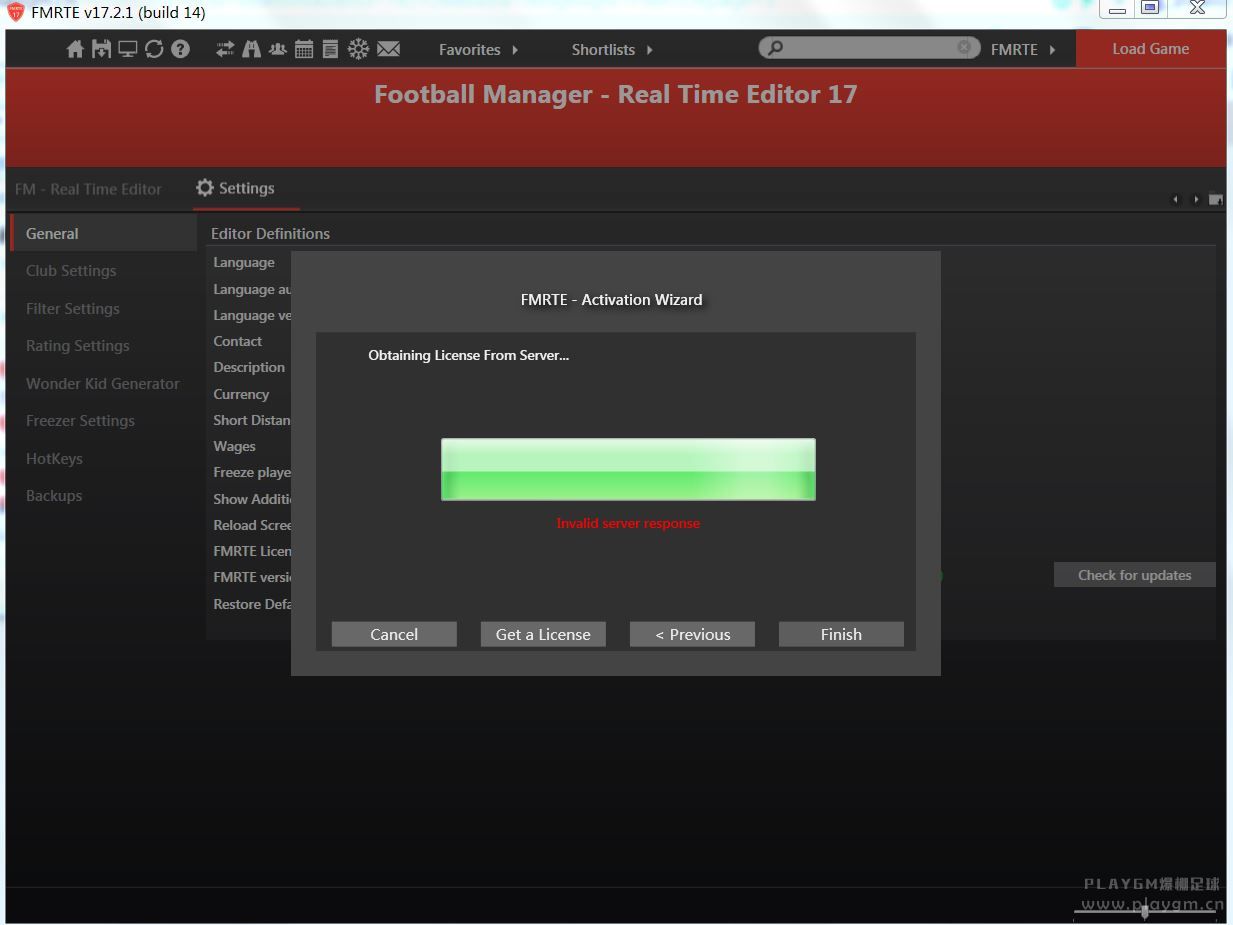
Task: Click the Wages setting label
Action: (234, 446)
